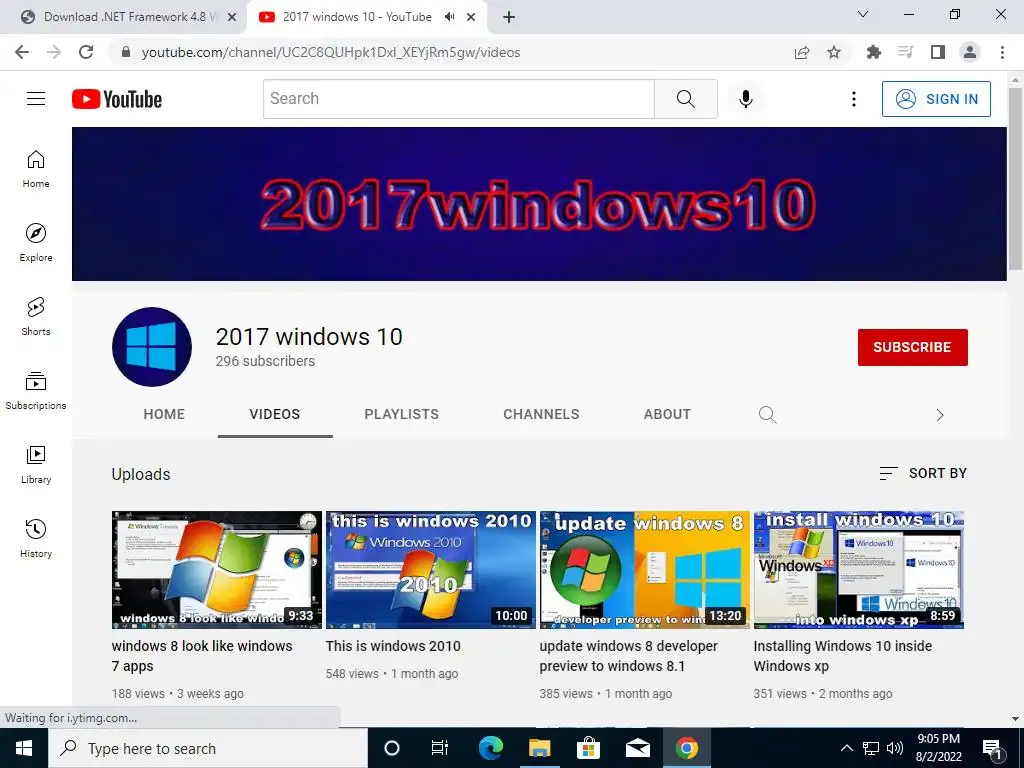Click the browser forward arrow

(x=54, y=52)
